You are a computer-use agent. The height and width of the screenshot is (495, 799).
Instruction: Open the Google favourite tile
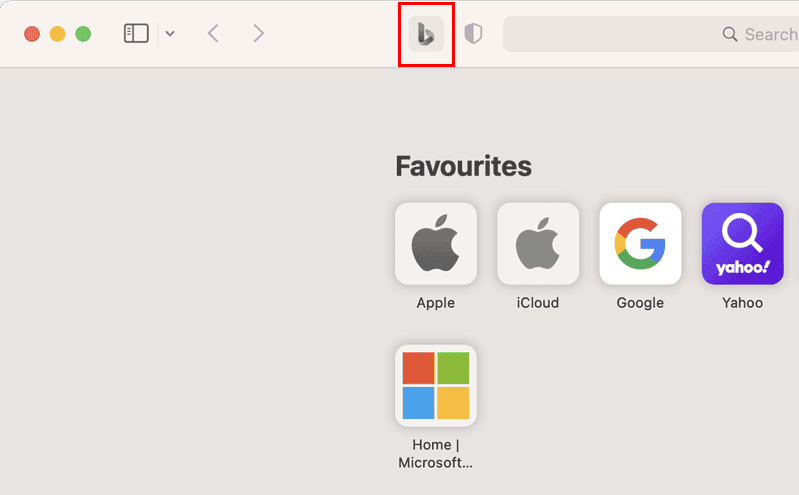tap(641, 244)
